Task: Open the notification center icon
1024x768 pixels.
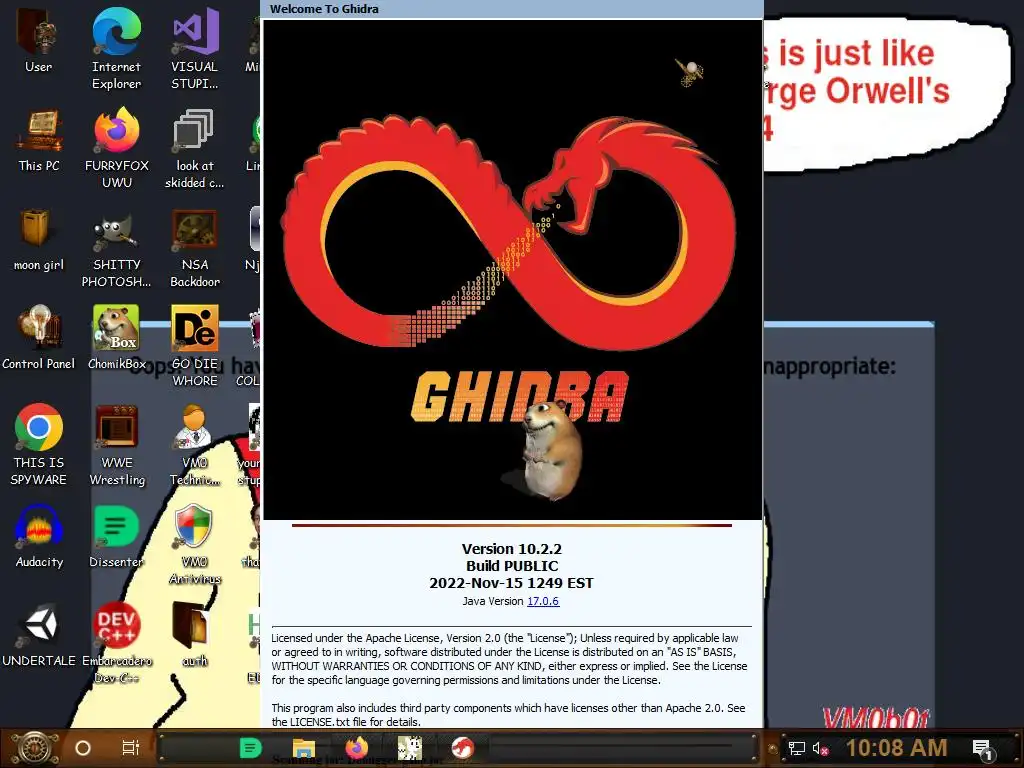Action: pos(982,749)
